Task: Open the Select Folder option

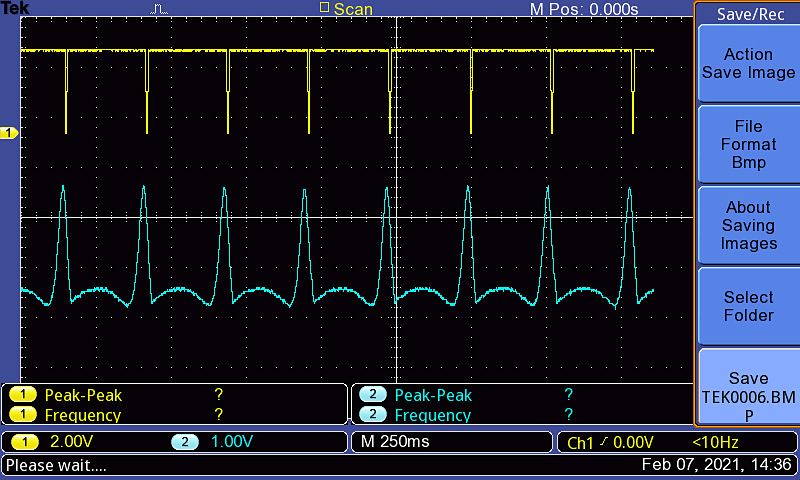Action: point(747,306)
